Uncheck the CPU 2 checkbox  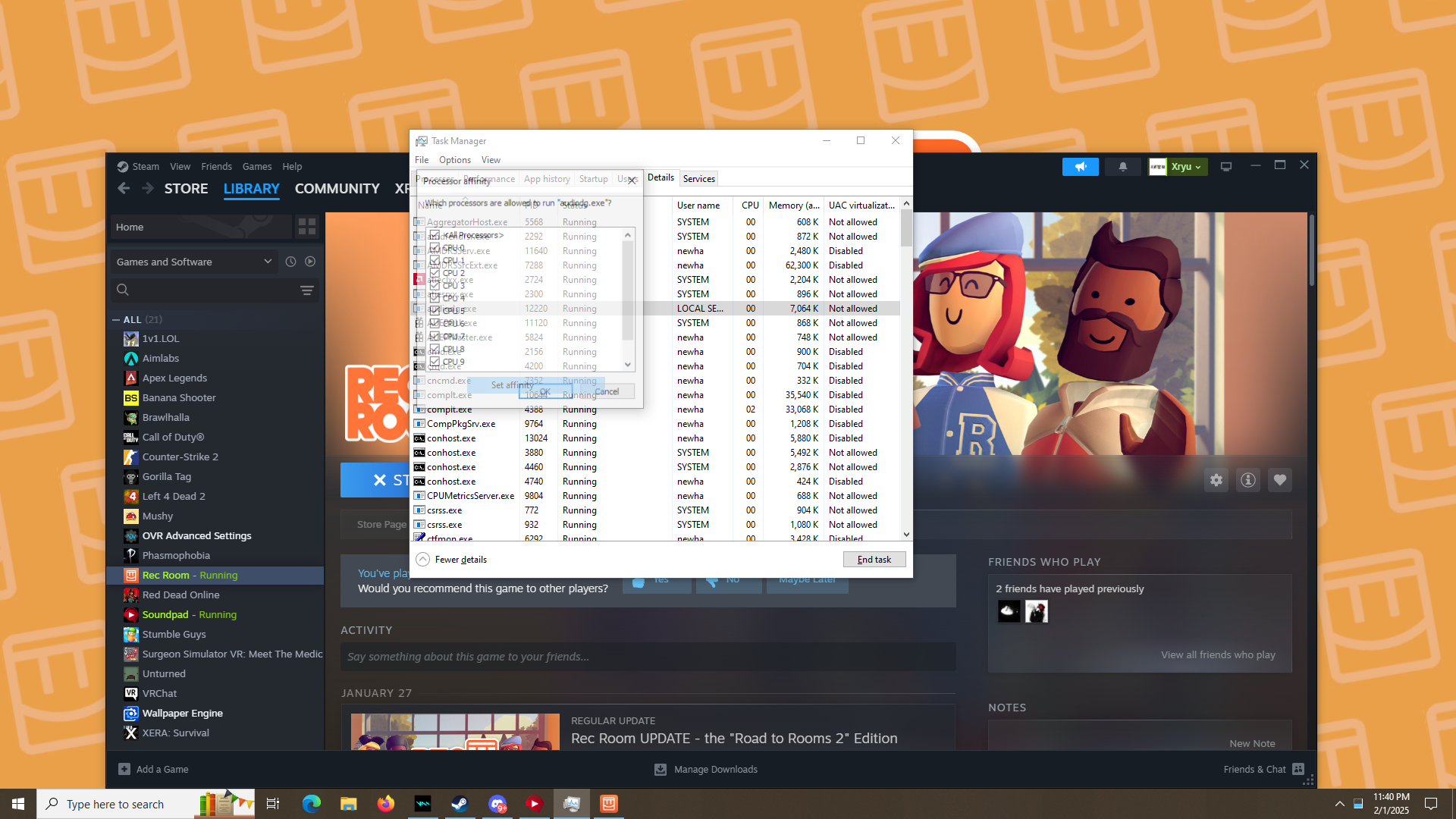point(435,273)
